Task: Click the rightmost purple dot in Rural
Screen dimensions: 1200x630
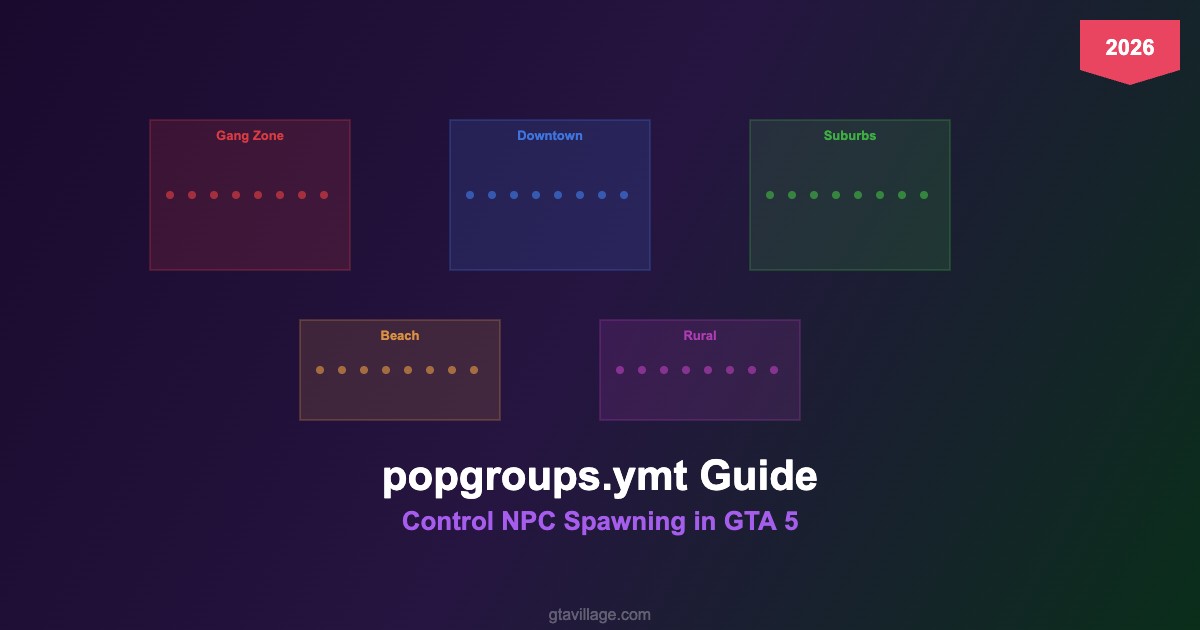Action: click(x=774, y=370)
